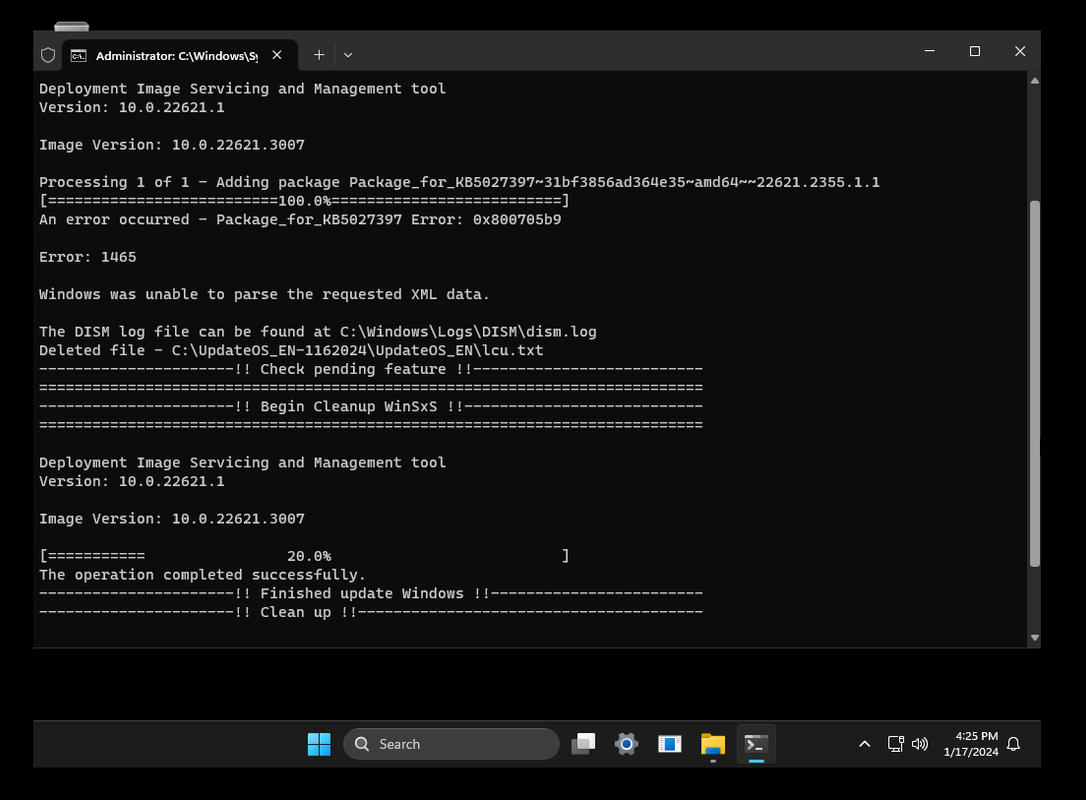Show hidden system tray icons
Image resolution: width=1086 pixels, height=800 pixels.
point(864,745)
